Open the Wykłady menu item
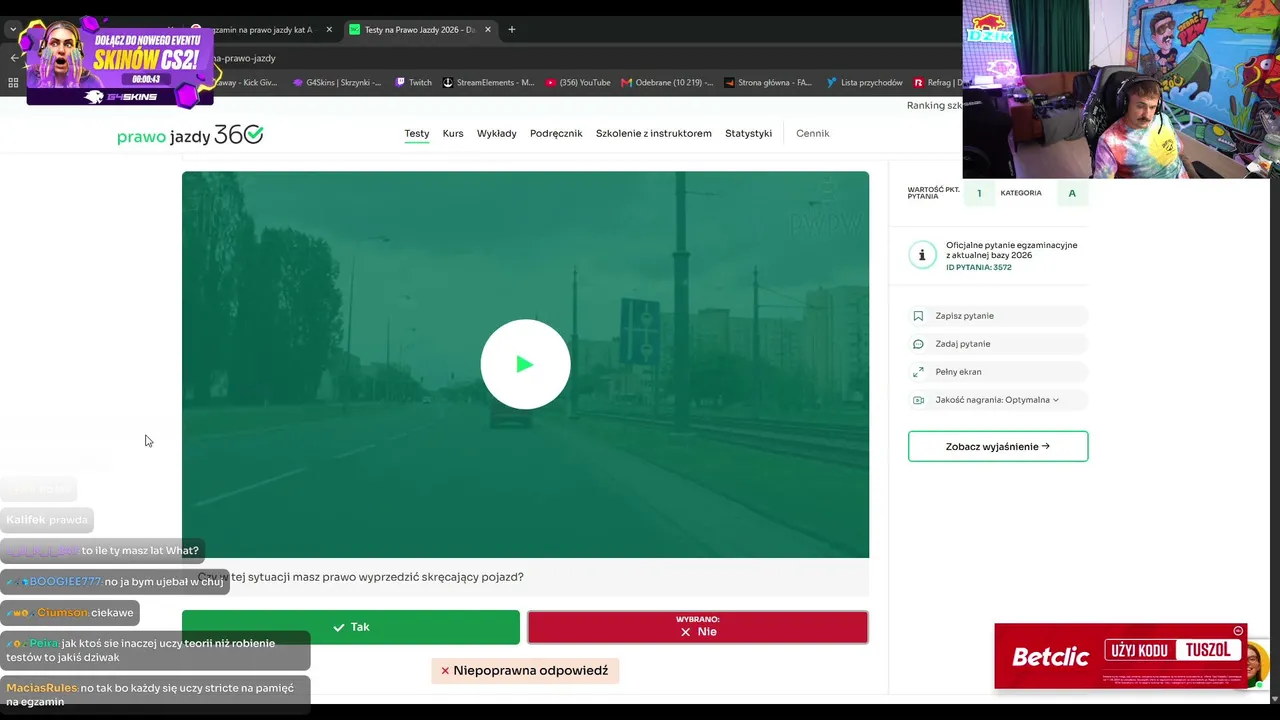This screenshot has height=720, width=1280. [x=497, y=133]
